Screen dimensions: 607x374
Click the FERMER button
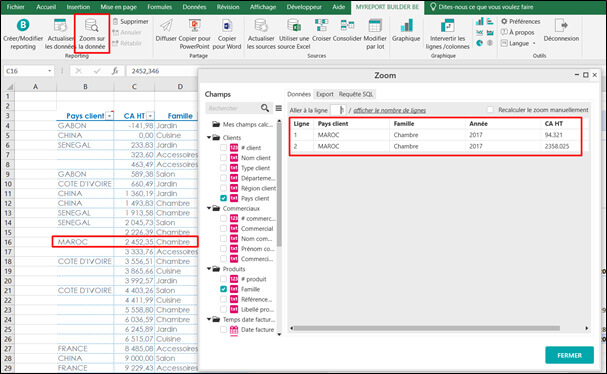click(x=569, y=355)
